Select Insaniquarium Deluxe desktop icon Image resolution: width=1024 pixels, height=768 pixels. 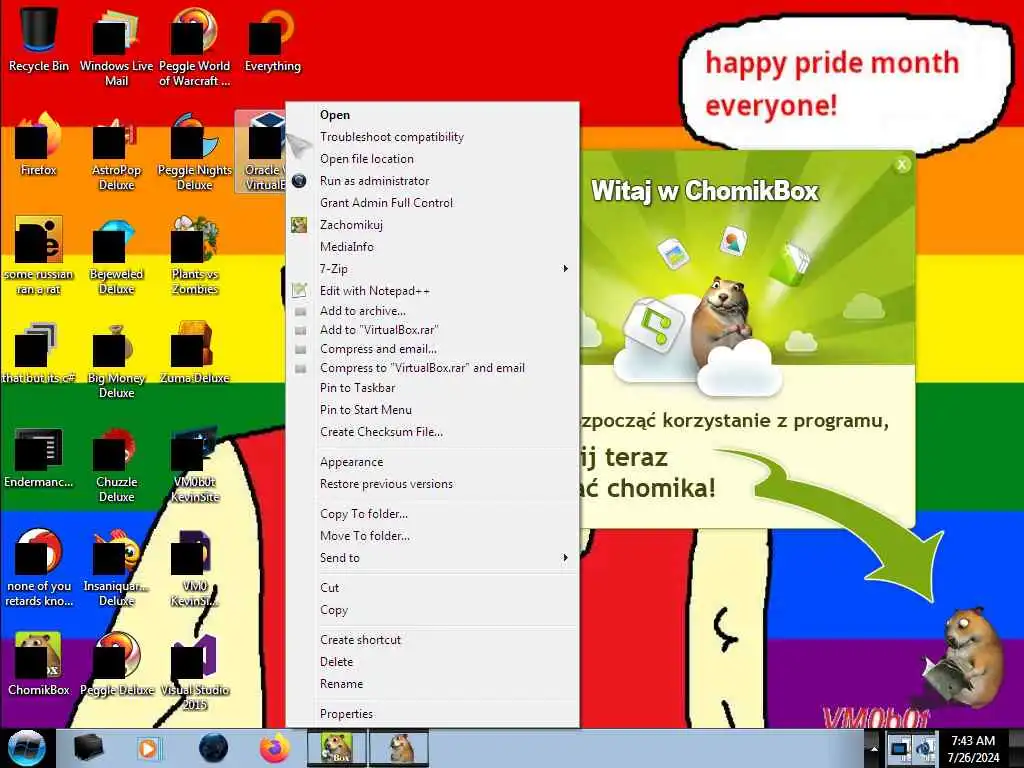pos(116,568)
